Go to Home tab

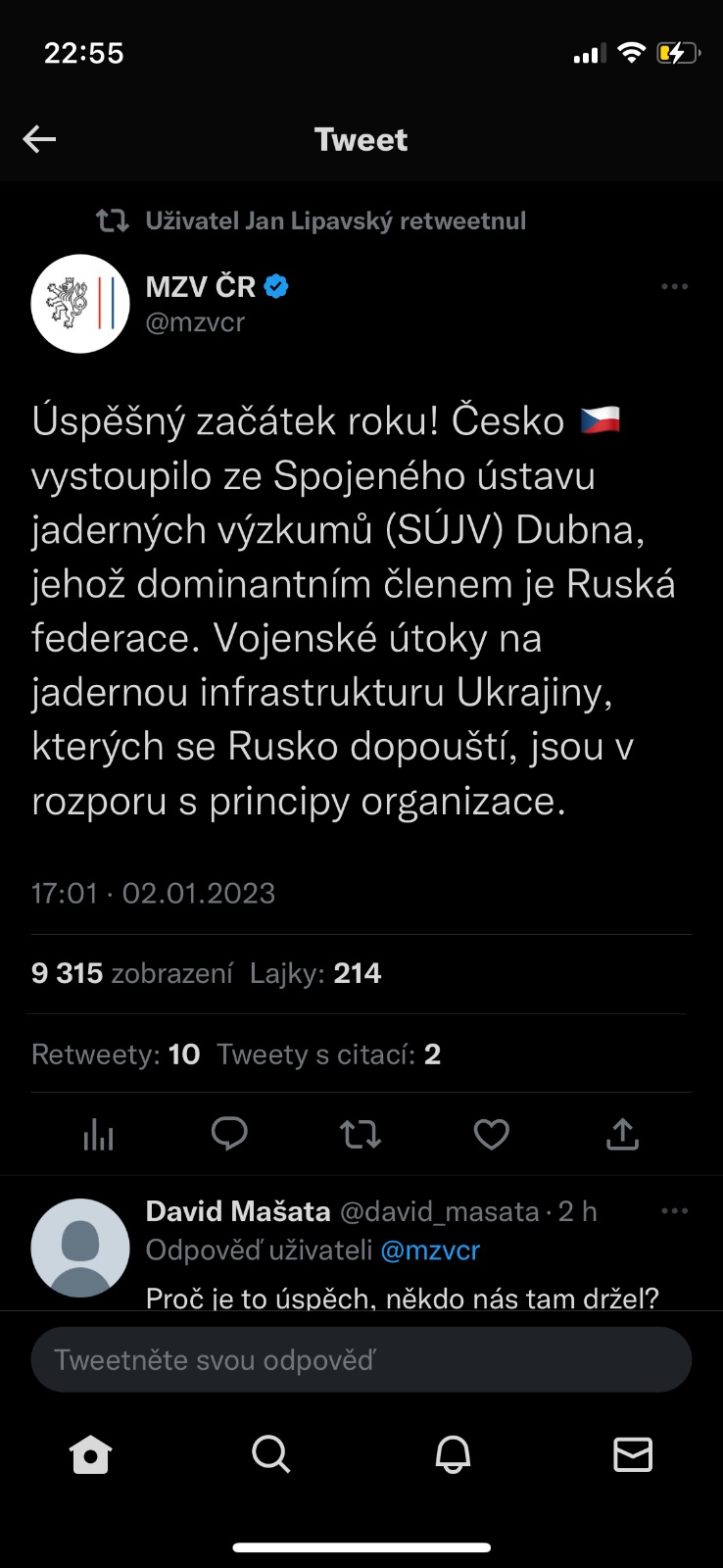click(x=91, y=1455)
